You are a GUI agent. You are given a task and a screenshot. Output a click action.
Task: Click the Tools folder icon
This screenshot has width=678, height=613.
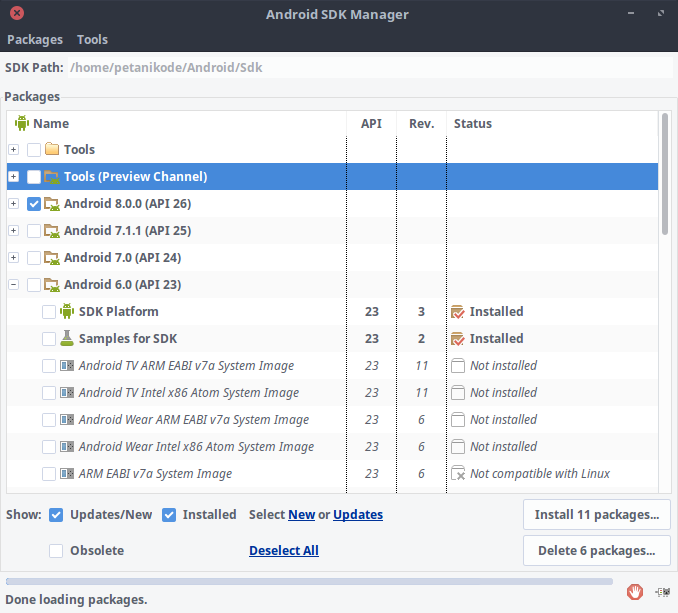pos(52,149)
